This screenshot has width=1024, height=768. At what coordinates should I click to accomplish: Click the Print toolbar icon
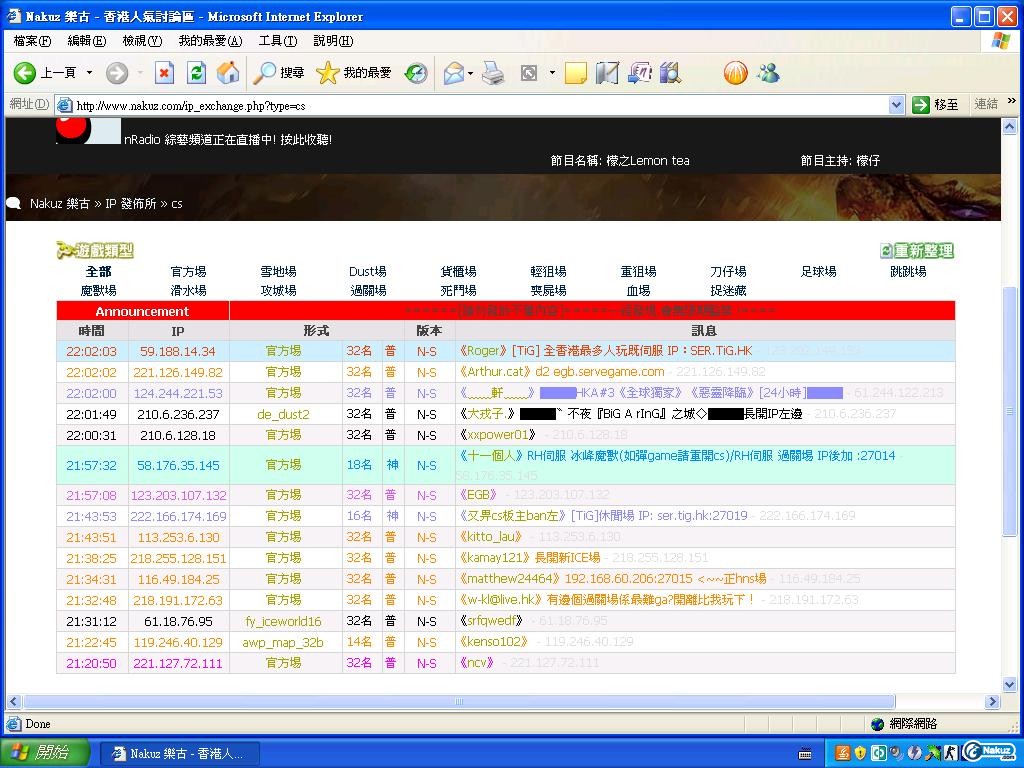493,73
